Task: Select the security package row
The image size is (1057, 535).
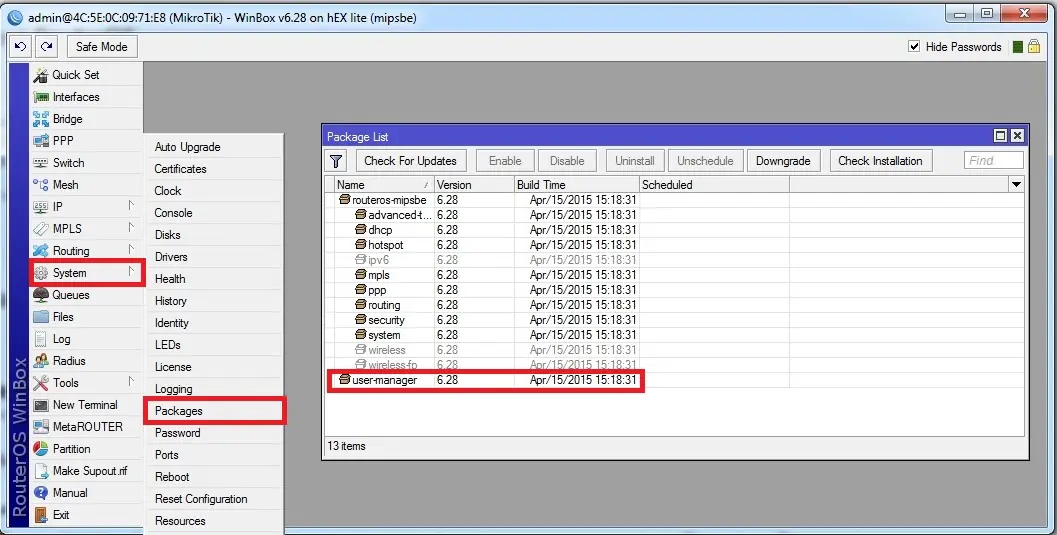Action: (x=674, y=320)
